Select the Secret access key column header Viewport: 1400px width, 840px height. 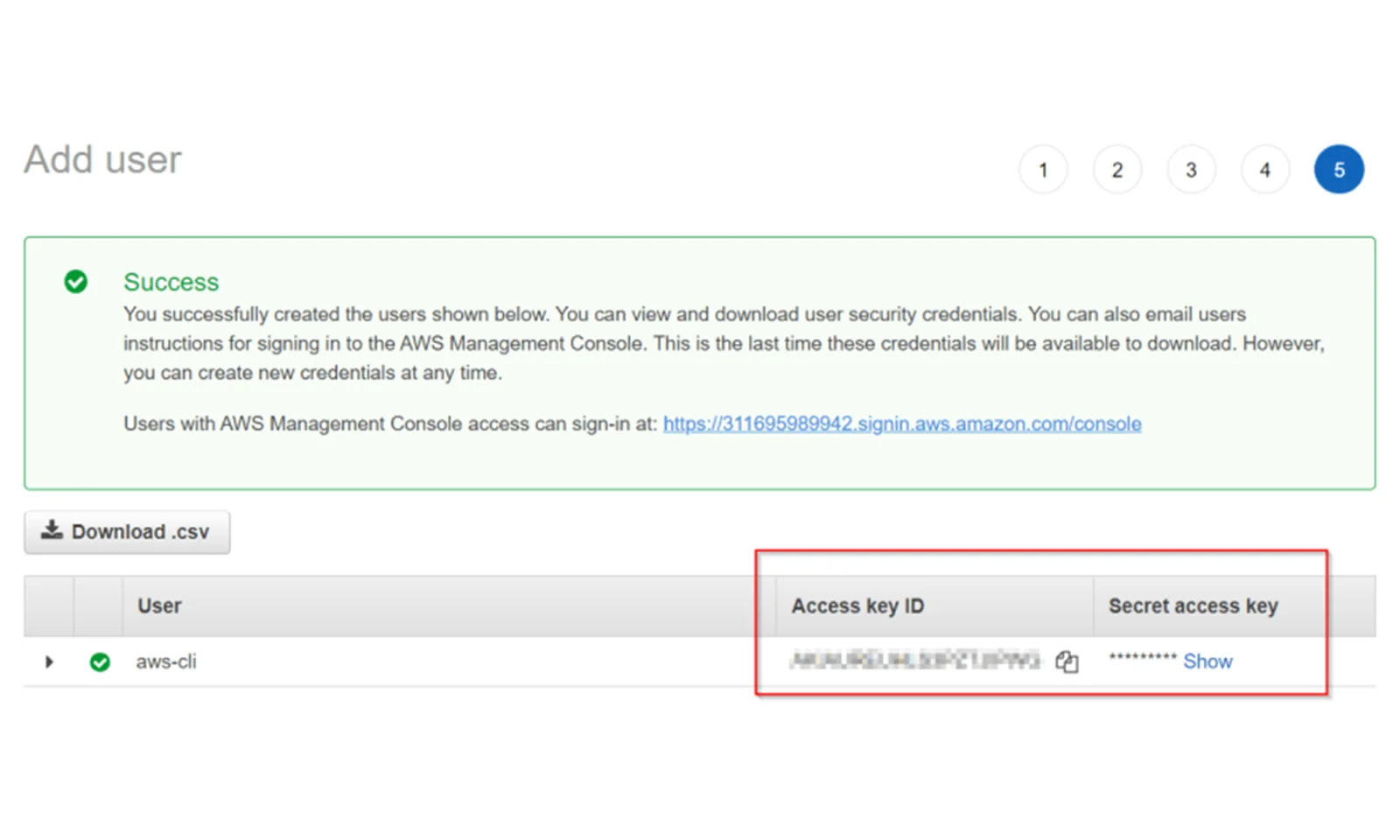pos(1193,605)
